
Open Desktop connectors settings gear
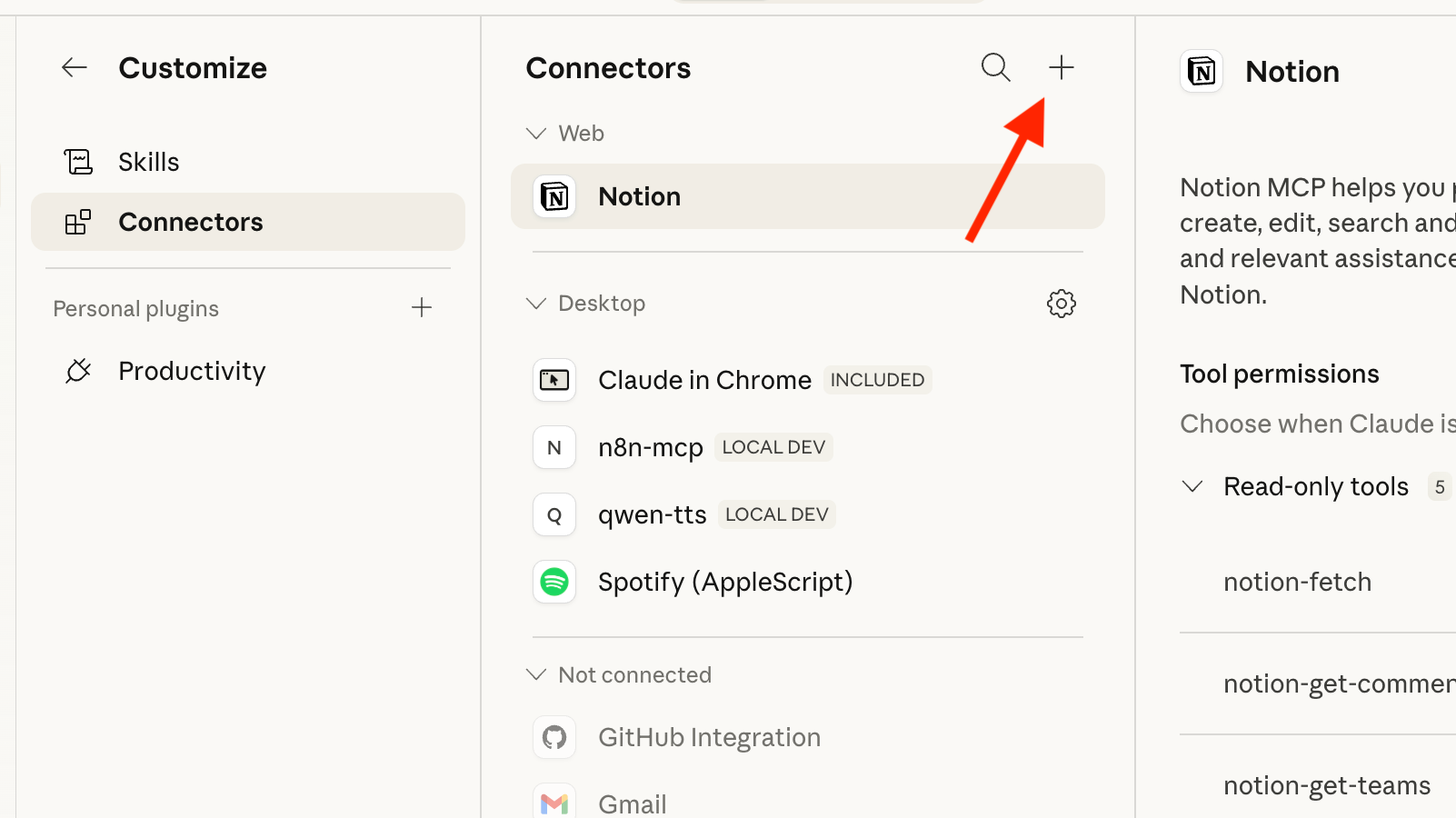[x=1062, y=304]
